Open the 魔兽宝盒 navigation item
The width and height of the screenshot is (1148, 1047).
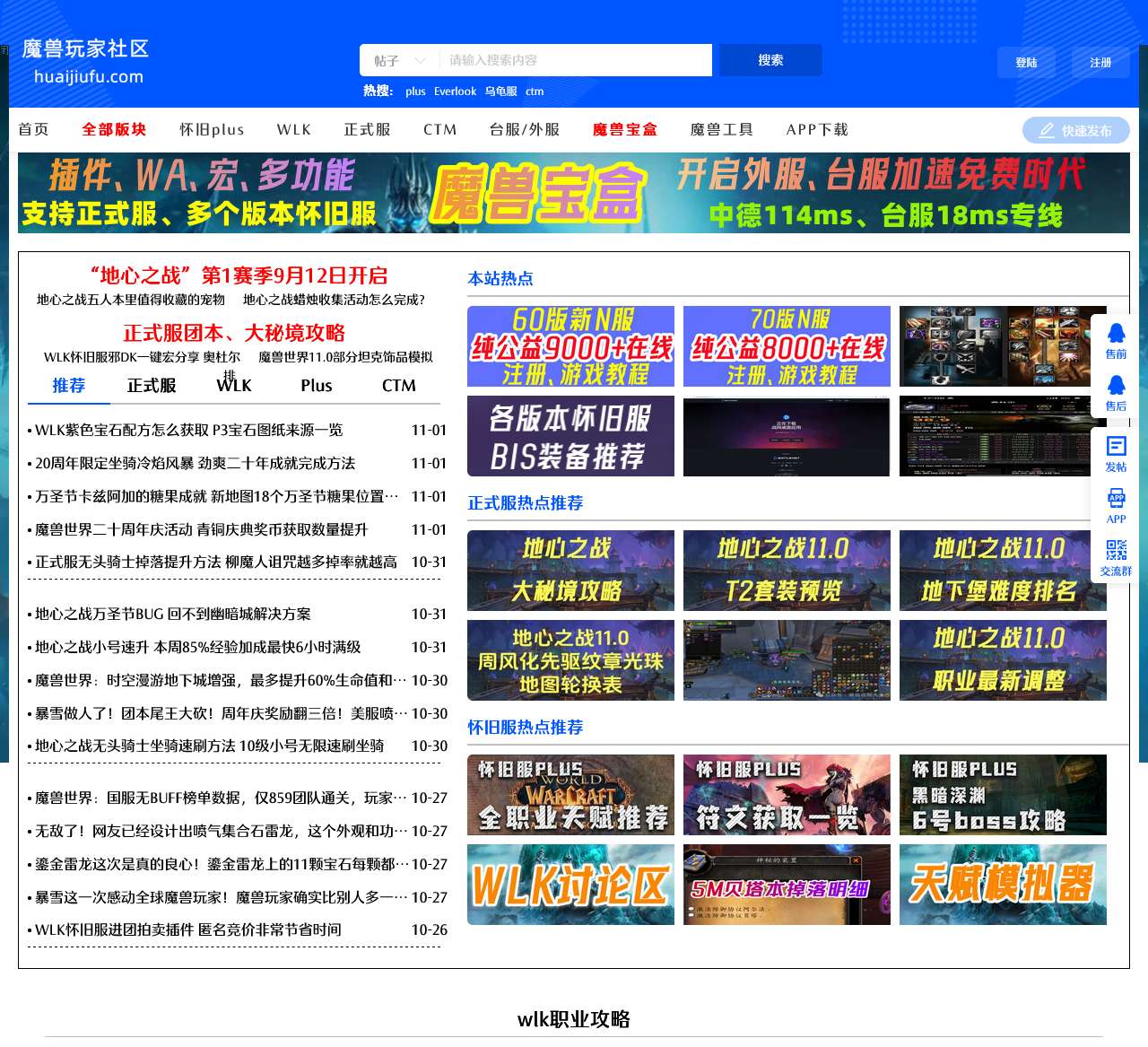[x=625, y=129]
